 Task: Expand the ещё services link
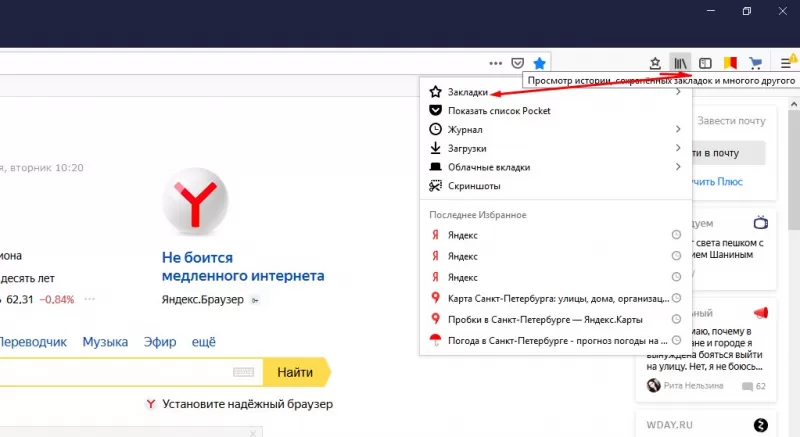coord(204,342)
